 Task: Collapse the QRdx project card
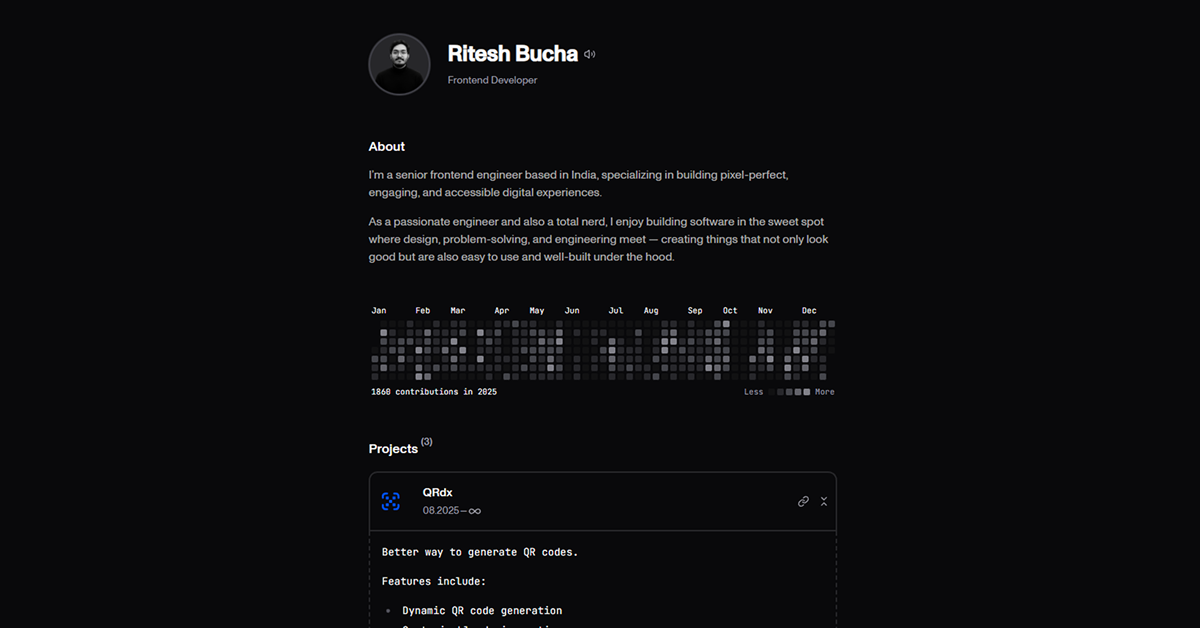click(x=823, y=501)
